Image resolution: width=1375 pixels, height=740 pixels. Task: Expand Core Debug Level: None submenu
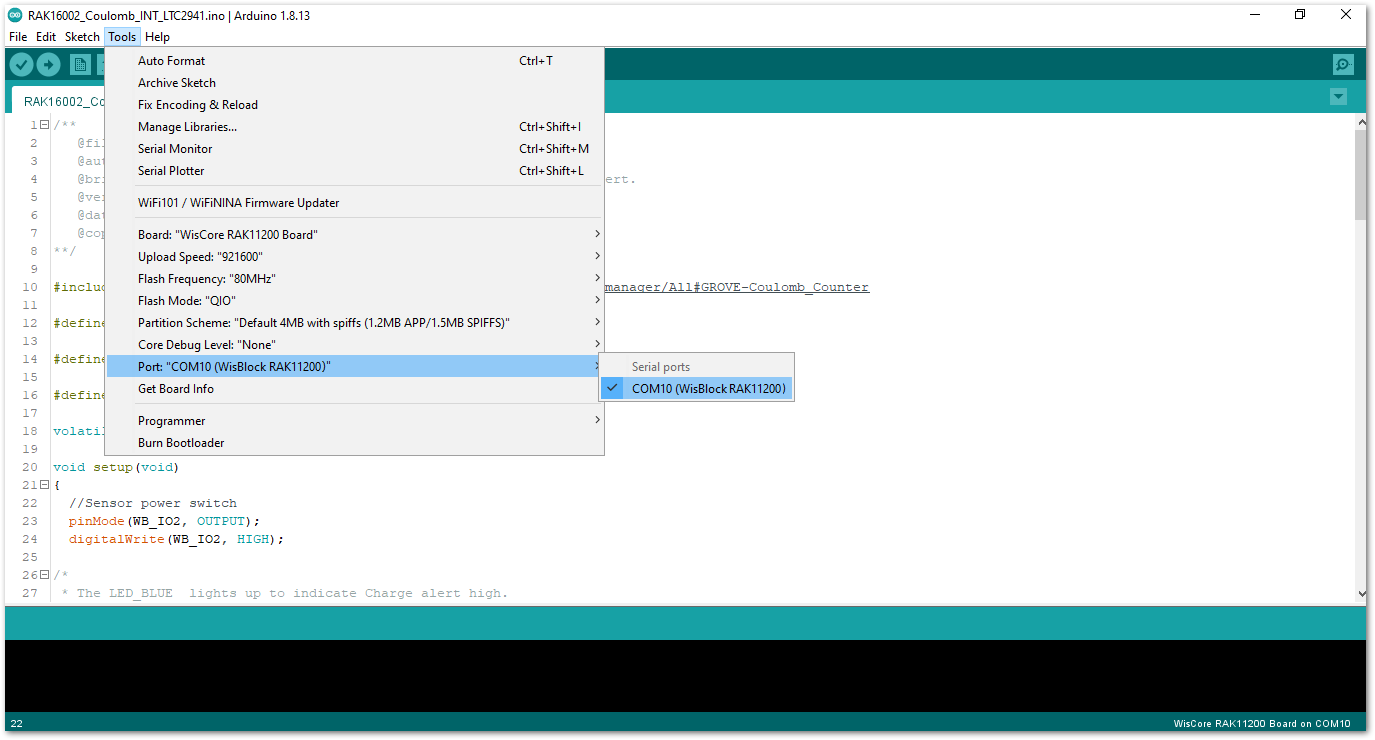click(x=355, y=345)
